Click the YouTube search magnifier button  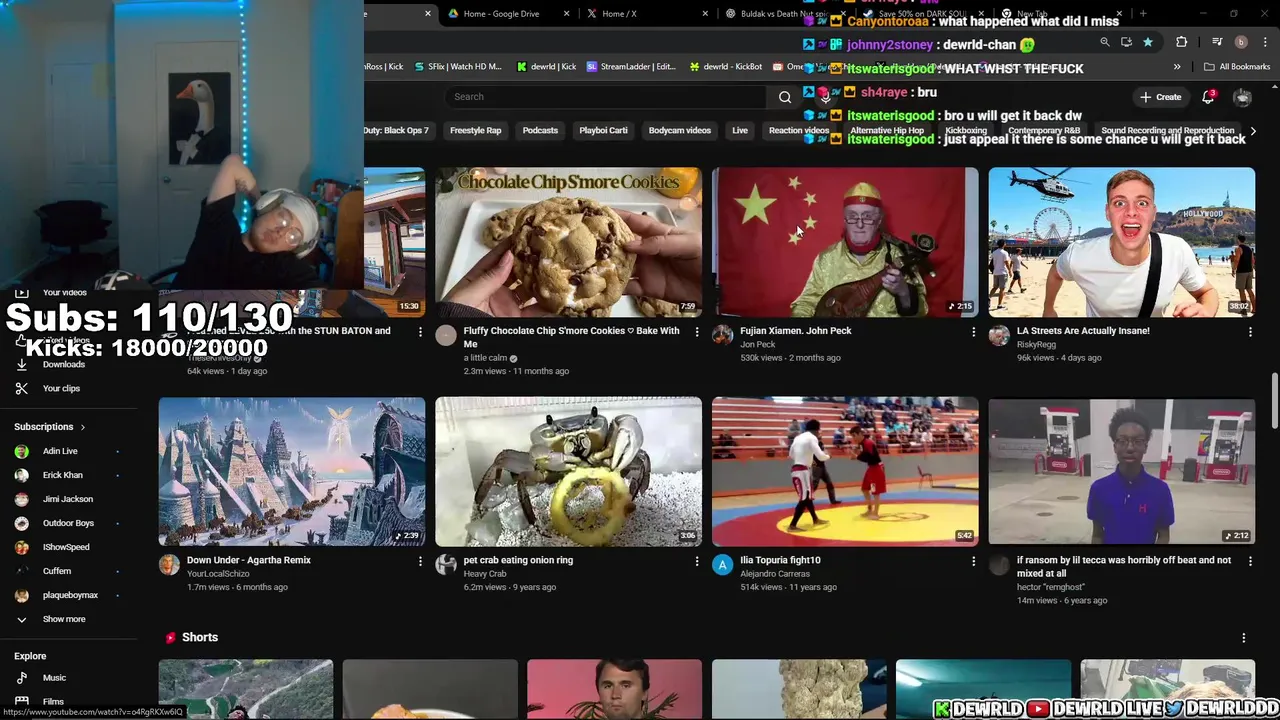click(785, 97)
